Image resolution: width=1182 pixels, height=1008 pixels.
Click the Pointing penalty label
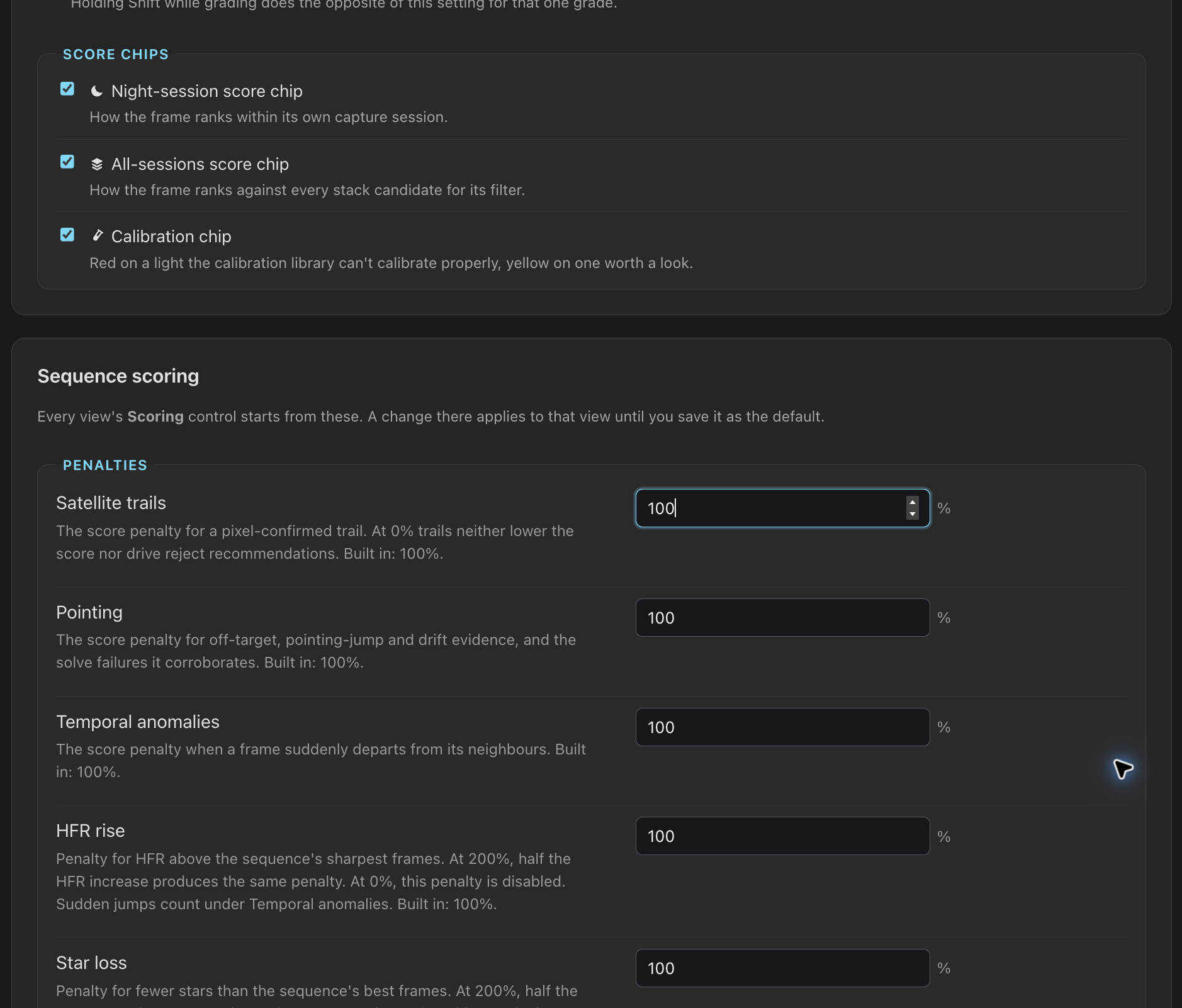(89, 612)
